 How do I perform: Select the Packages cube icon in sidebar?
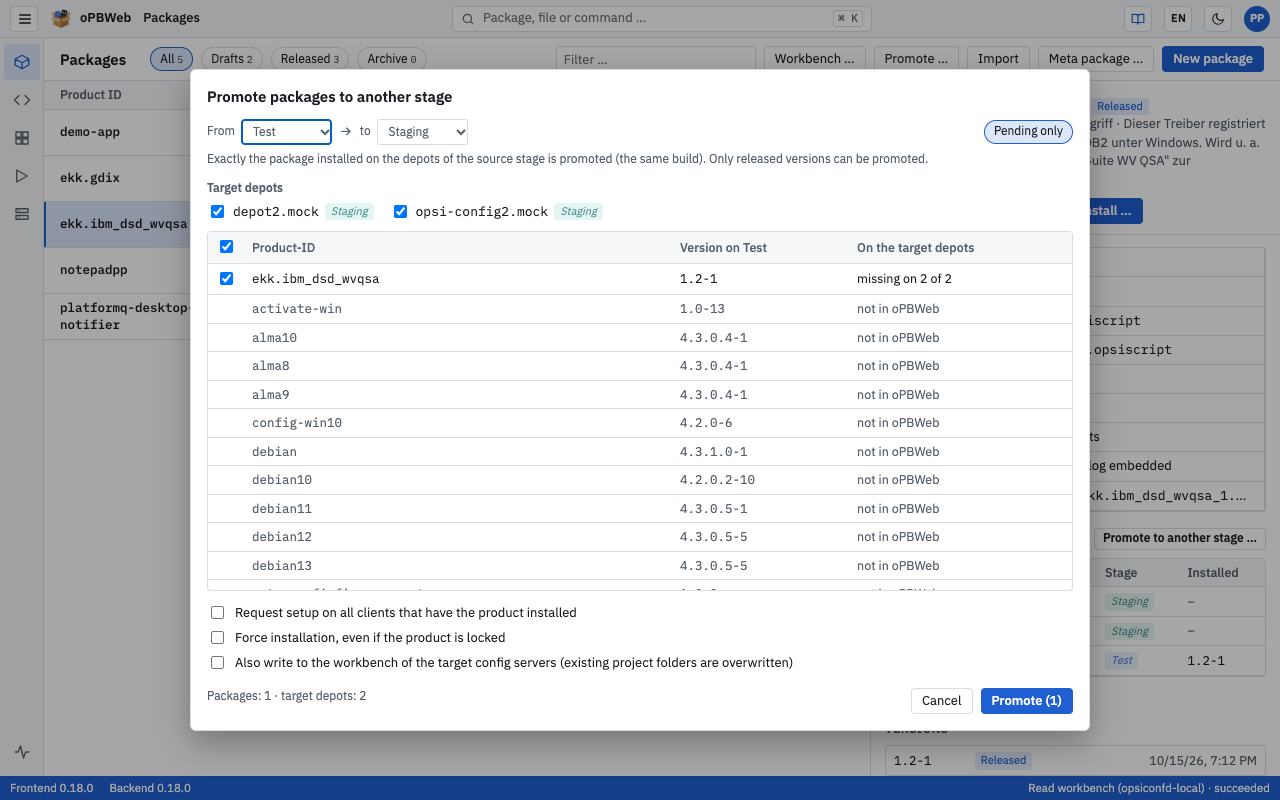[22, 62]
